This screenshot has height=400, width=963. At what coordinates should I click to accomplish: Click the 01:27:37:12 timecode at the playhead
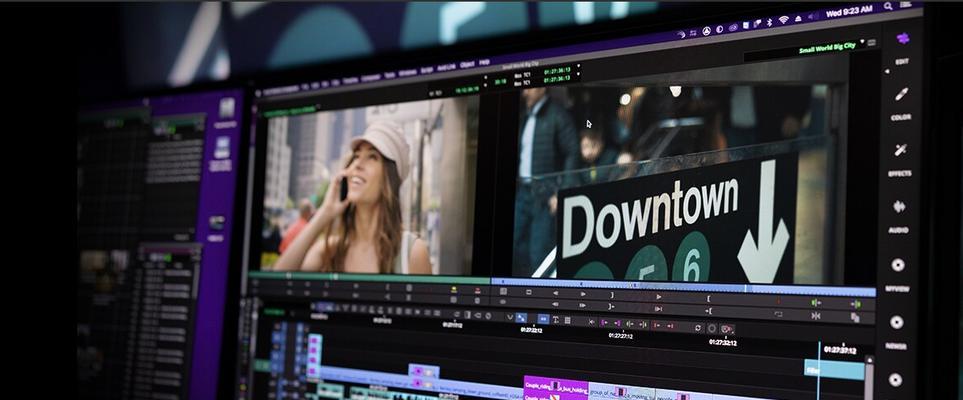coord(840,350)
